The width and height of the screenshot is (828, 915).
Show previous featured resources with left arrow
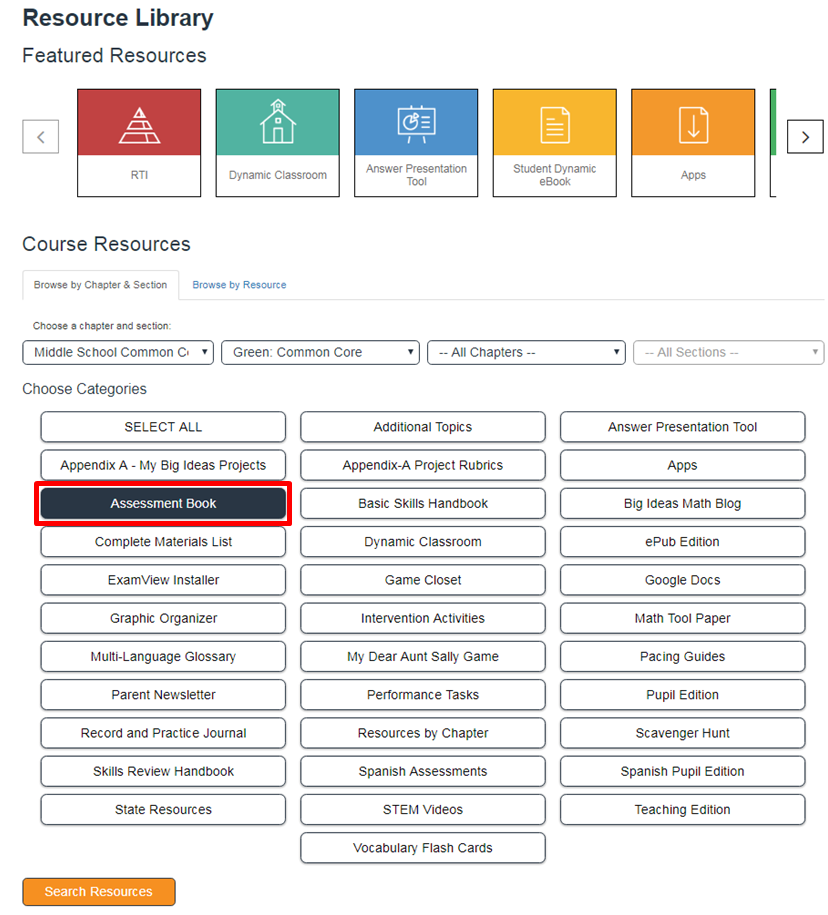pos(41,137)
